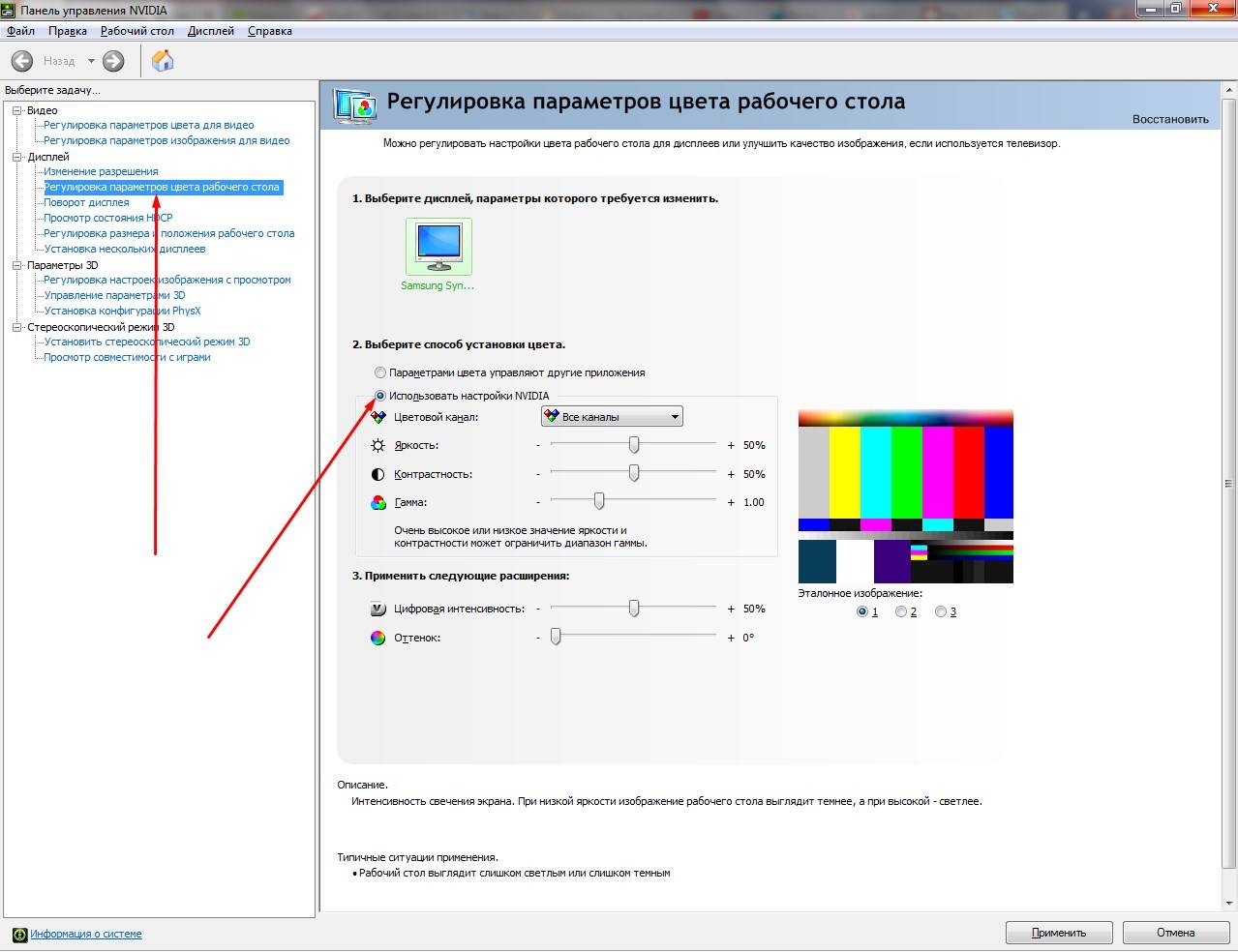The image size is (1238, 952).
Task: Open the Файл menu
Action: click(20, 31)
